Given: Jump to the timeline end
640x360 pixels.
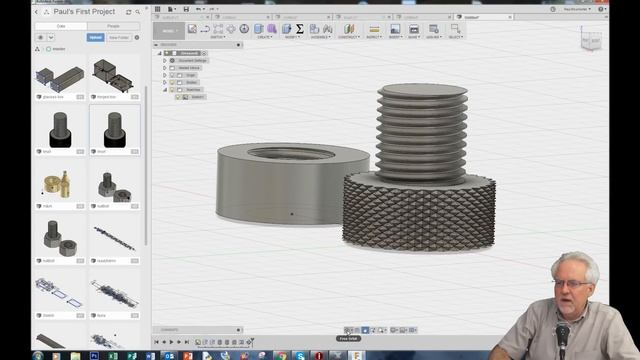Looking at the screenshot, I should pos(187,342).
